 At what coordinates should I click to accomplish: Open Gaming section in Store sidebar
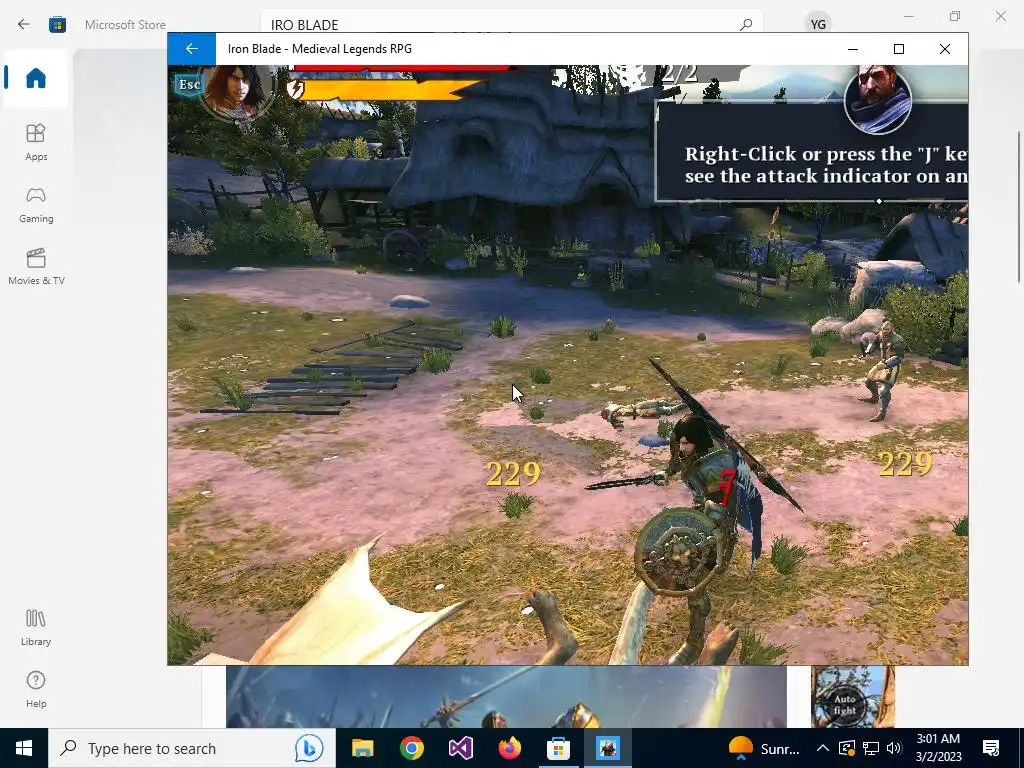coord(36,204)
